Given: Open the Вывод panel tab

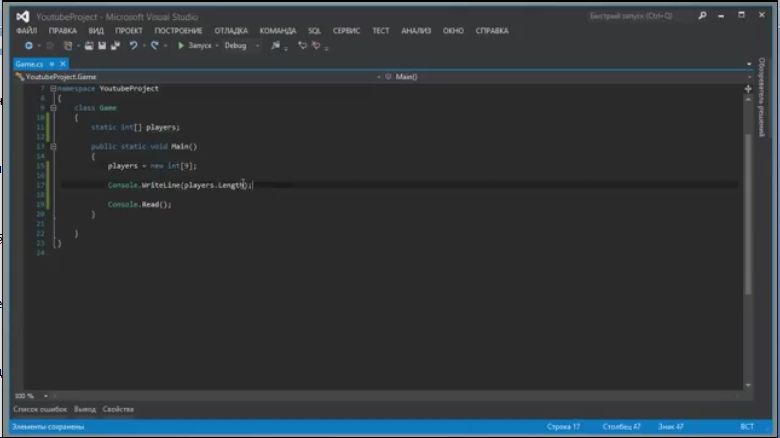Looking at the screenshot, I should coord(85,409).
